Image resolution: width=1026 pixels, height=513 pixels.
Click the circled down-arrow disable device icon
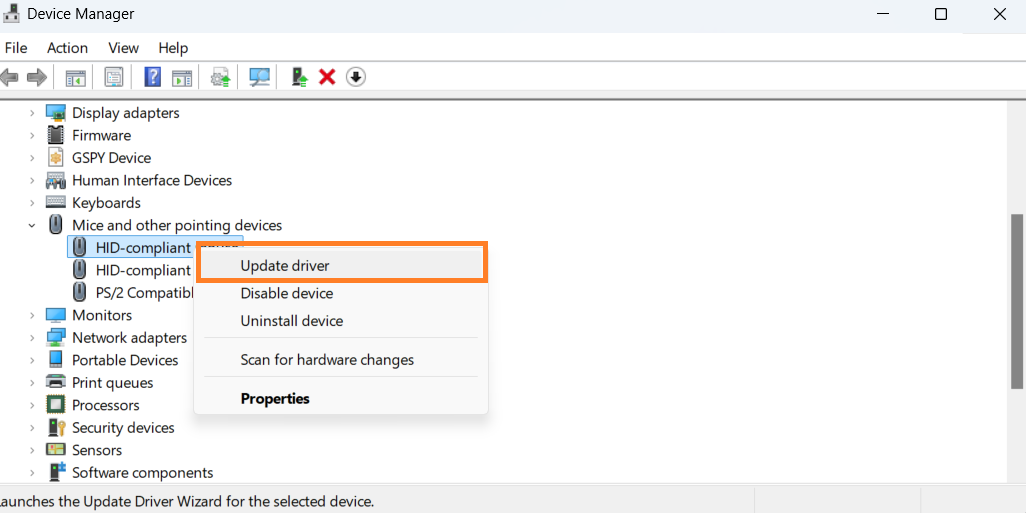pos(355,77)
